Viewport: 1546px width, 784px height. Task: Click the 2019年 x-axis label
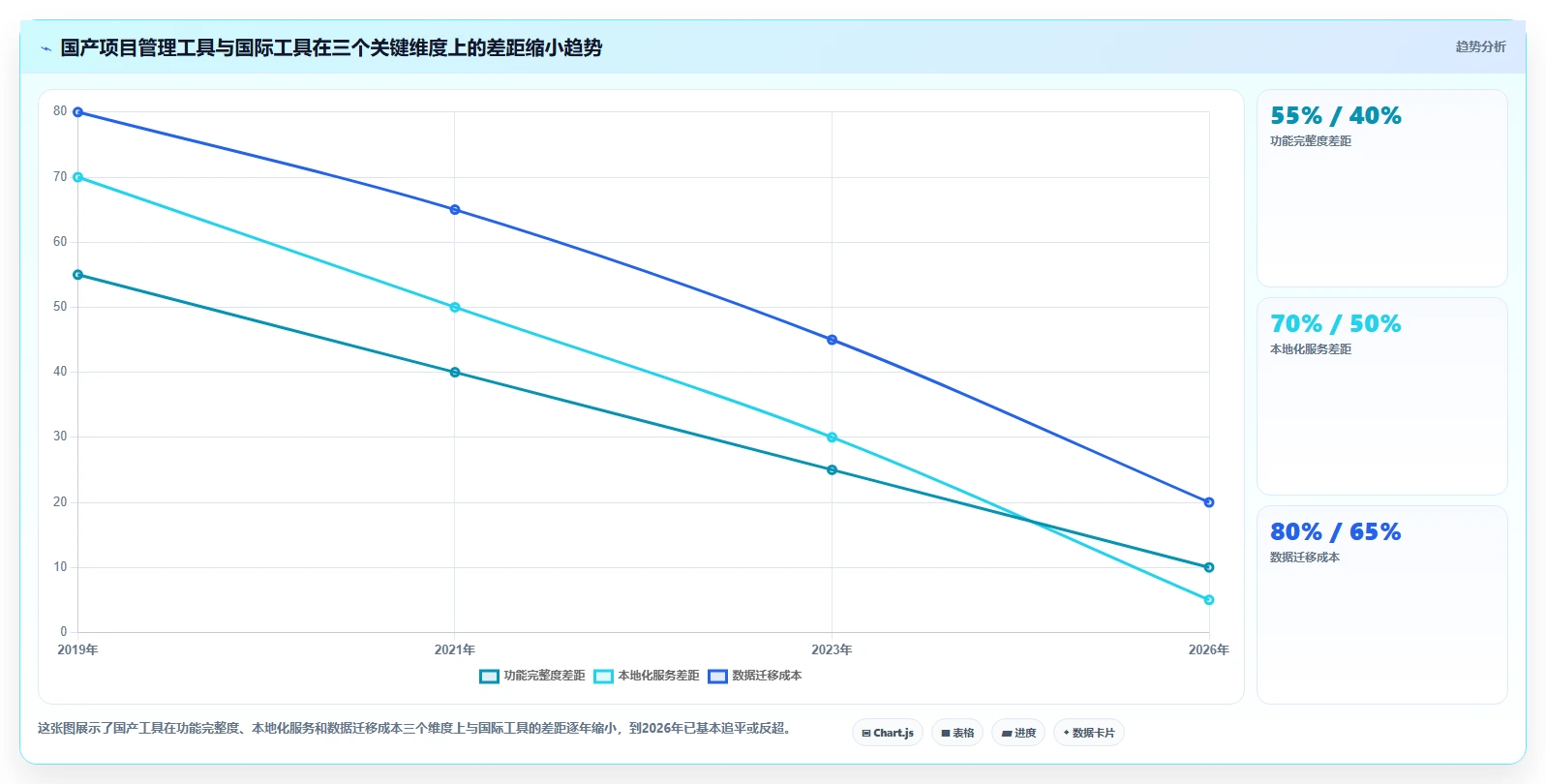[77, 649]
